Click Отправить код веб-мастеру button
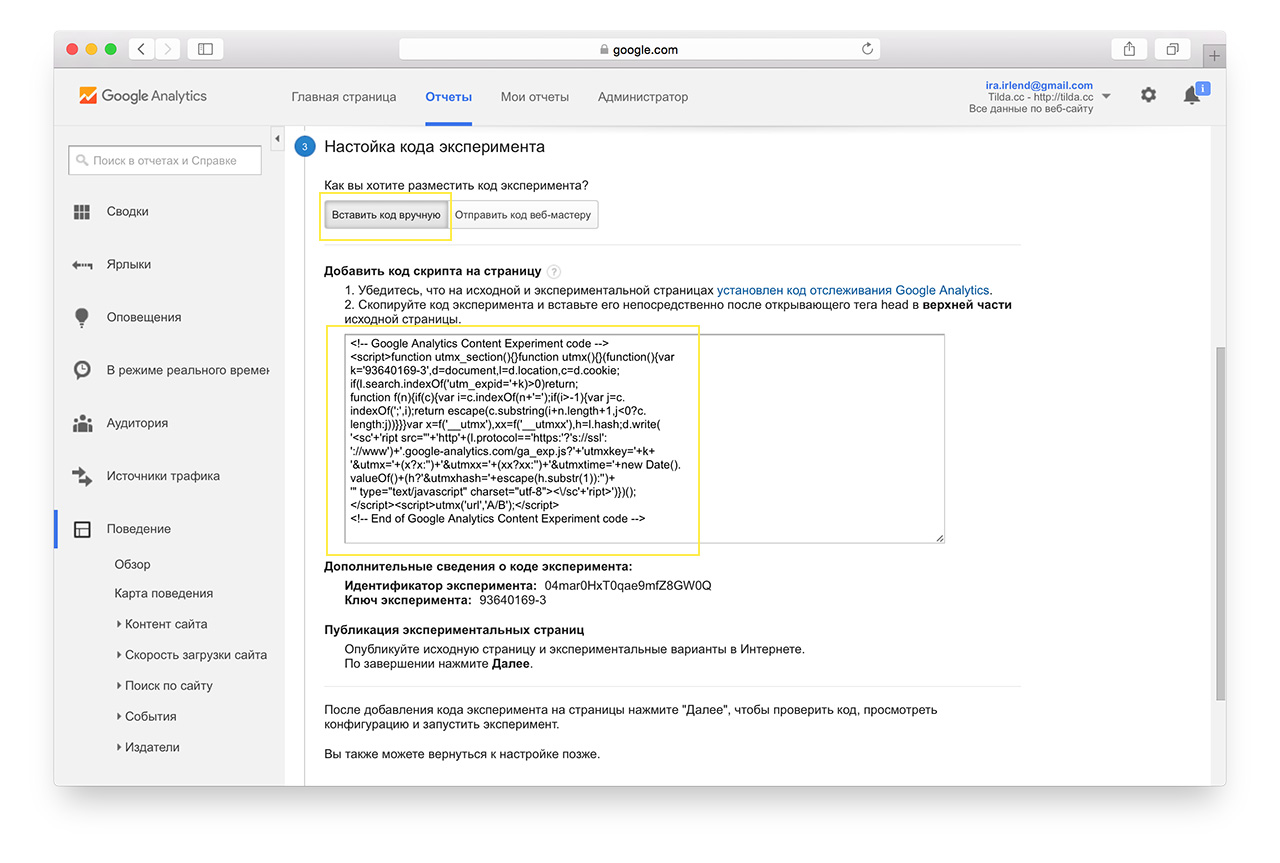 523,215
